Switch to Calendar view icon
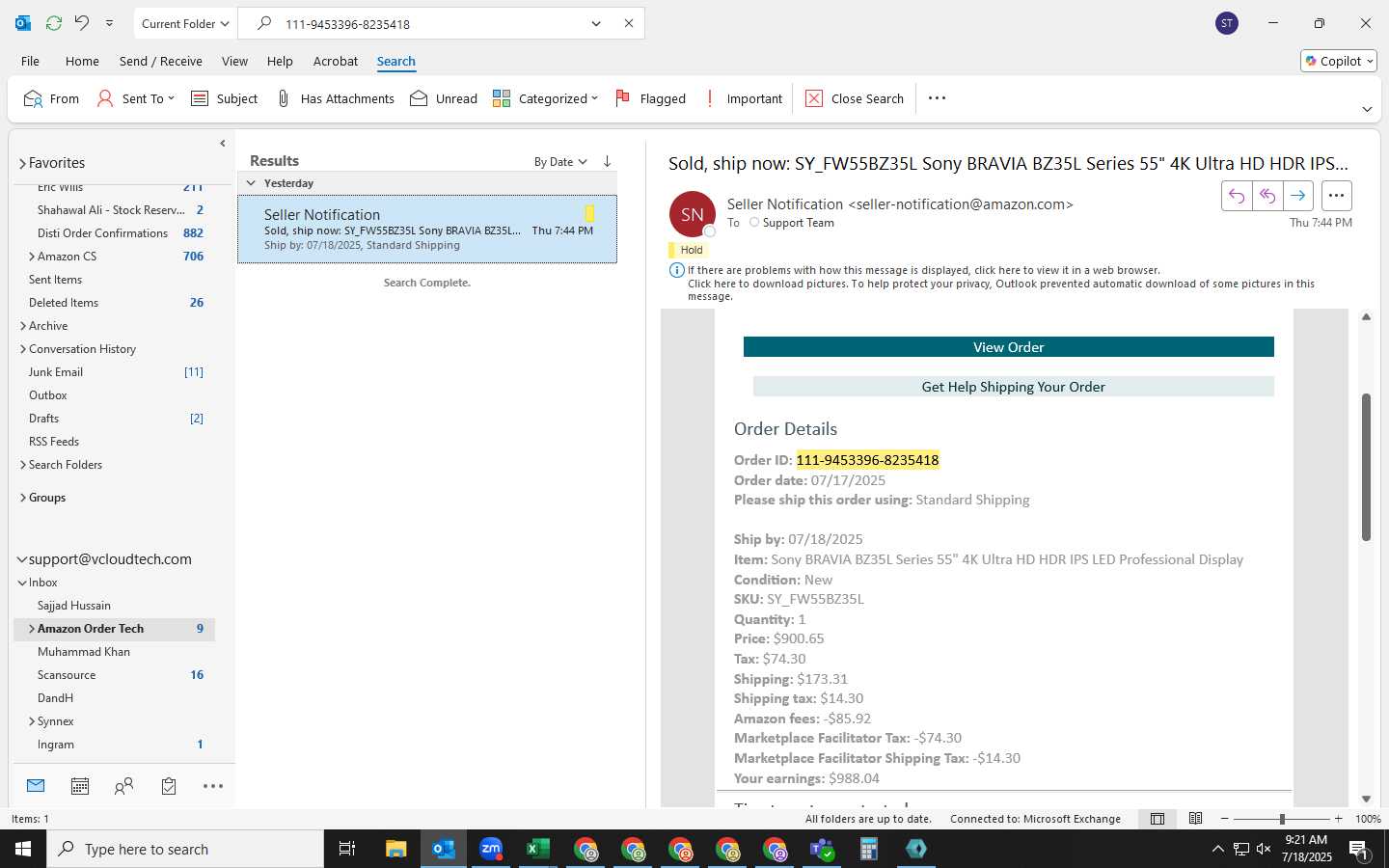The width and height of the screenshot is (1389, 868). (x=80, y=786)
